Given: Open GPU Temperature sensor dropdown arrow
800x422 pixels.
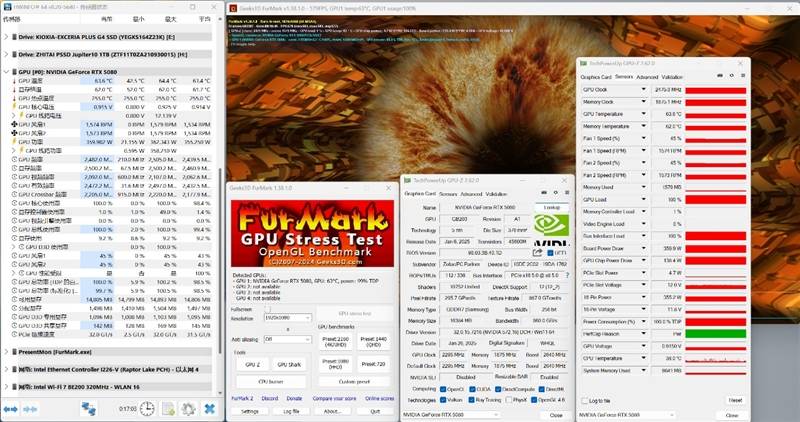Looking at the screenshot, I should click(643, 114).
